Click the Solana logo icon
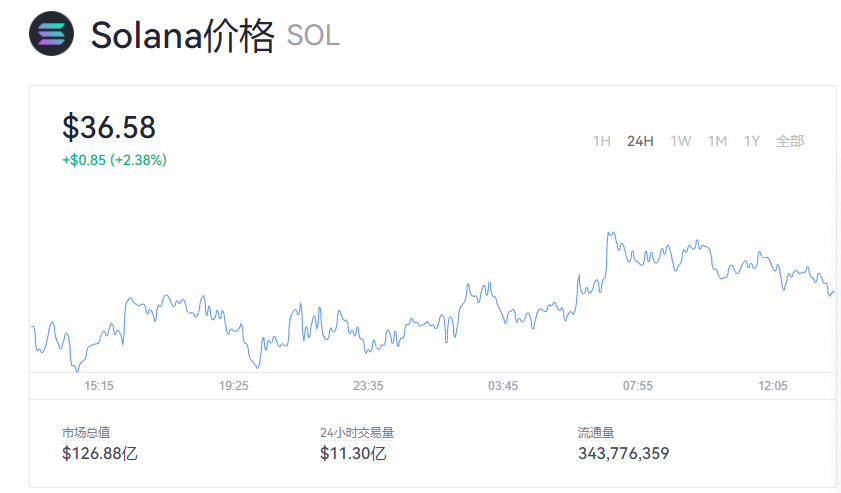This screenshot has width=841, height=493. (x=51, y=34)
